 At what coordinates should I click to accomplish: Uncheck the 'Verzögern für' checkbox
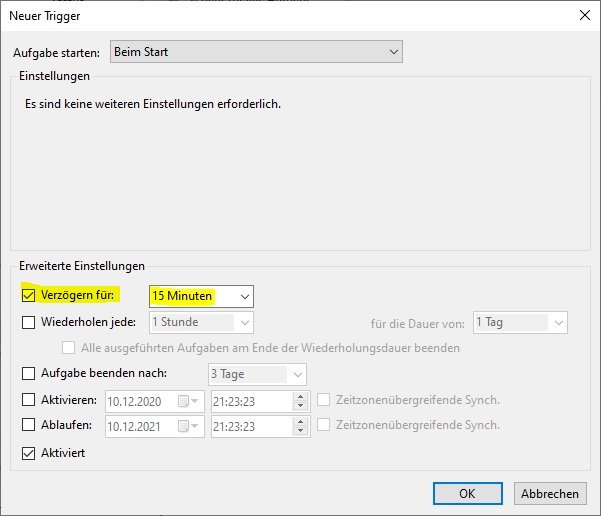click(x=28, y=296)
